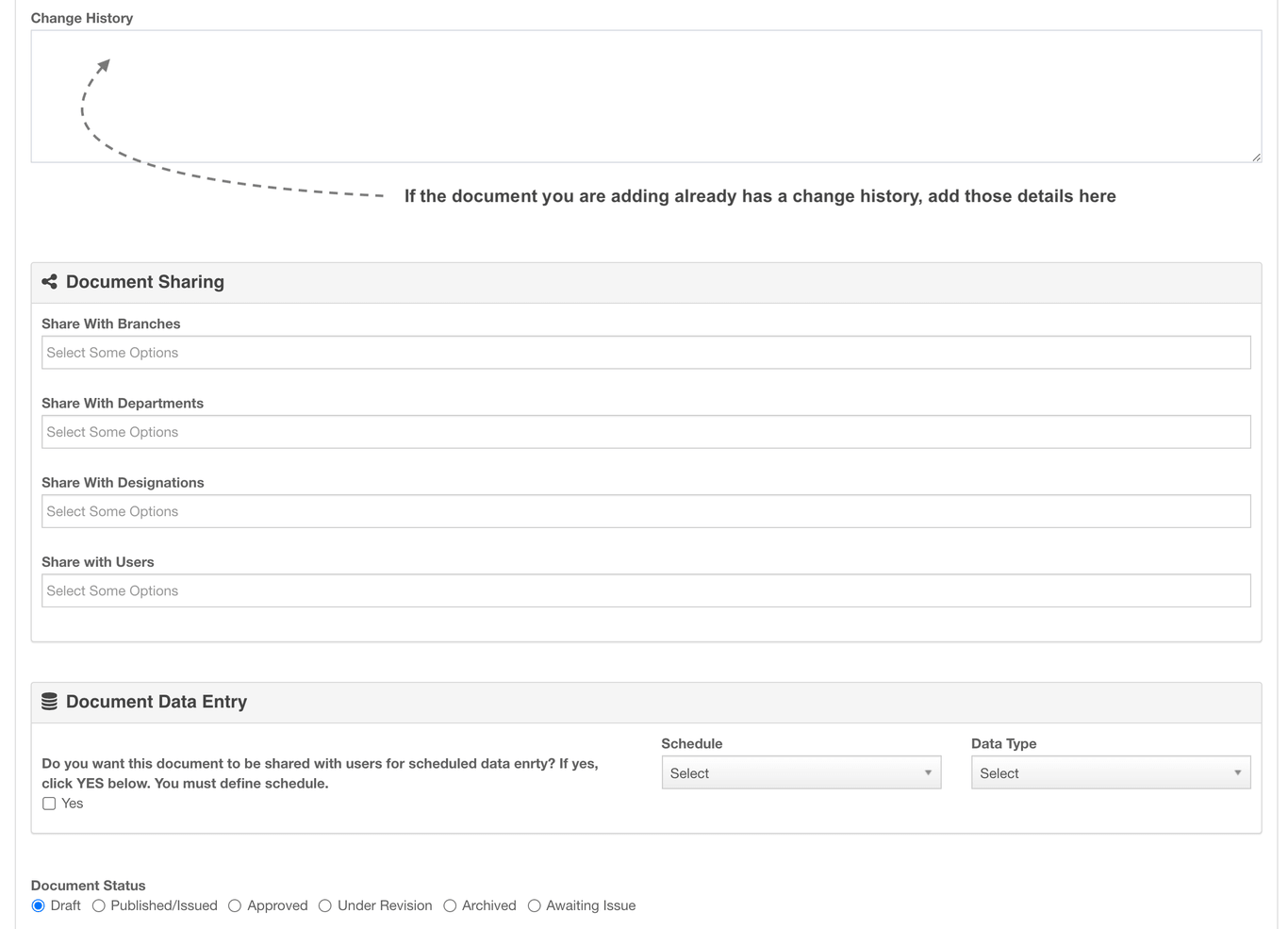This screenshot has height=929, width=1288.
Task: Check the Yes checkbox for scheduled data entry
Action: pyautogui.click(x=49, y=804)
